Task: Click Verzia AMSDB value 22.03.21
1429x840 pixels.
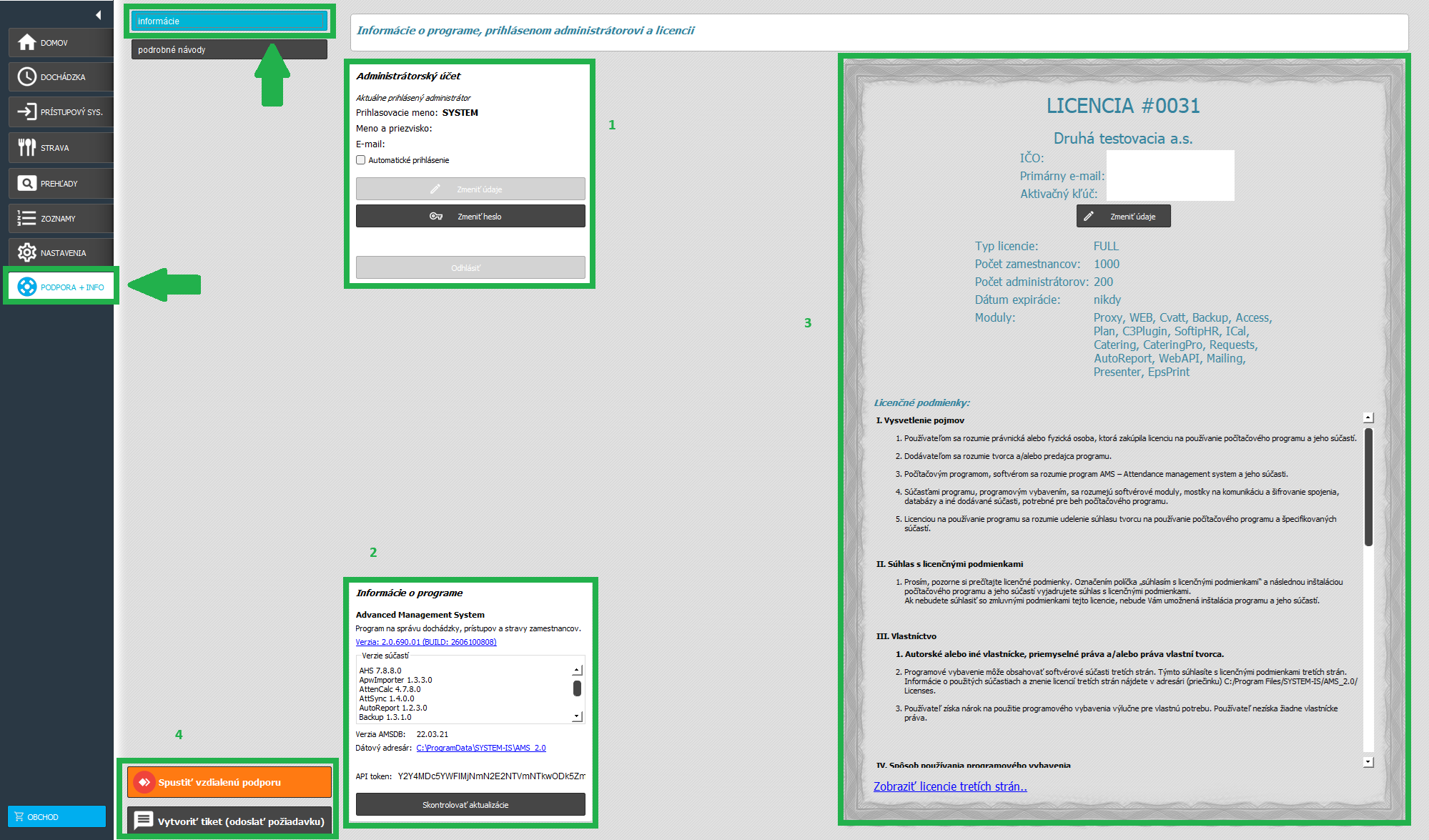Action: coord(432,734)
